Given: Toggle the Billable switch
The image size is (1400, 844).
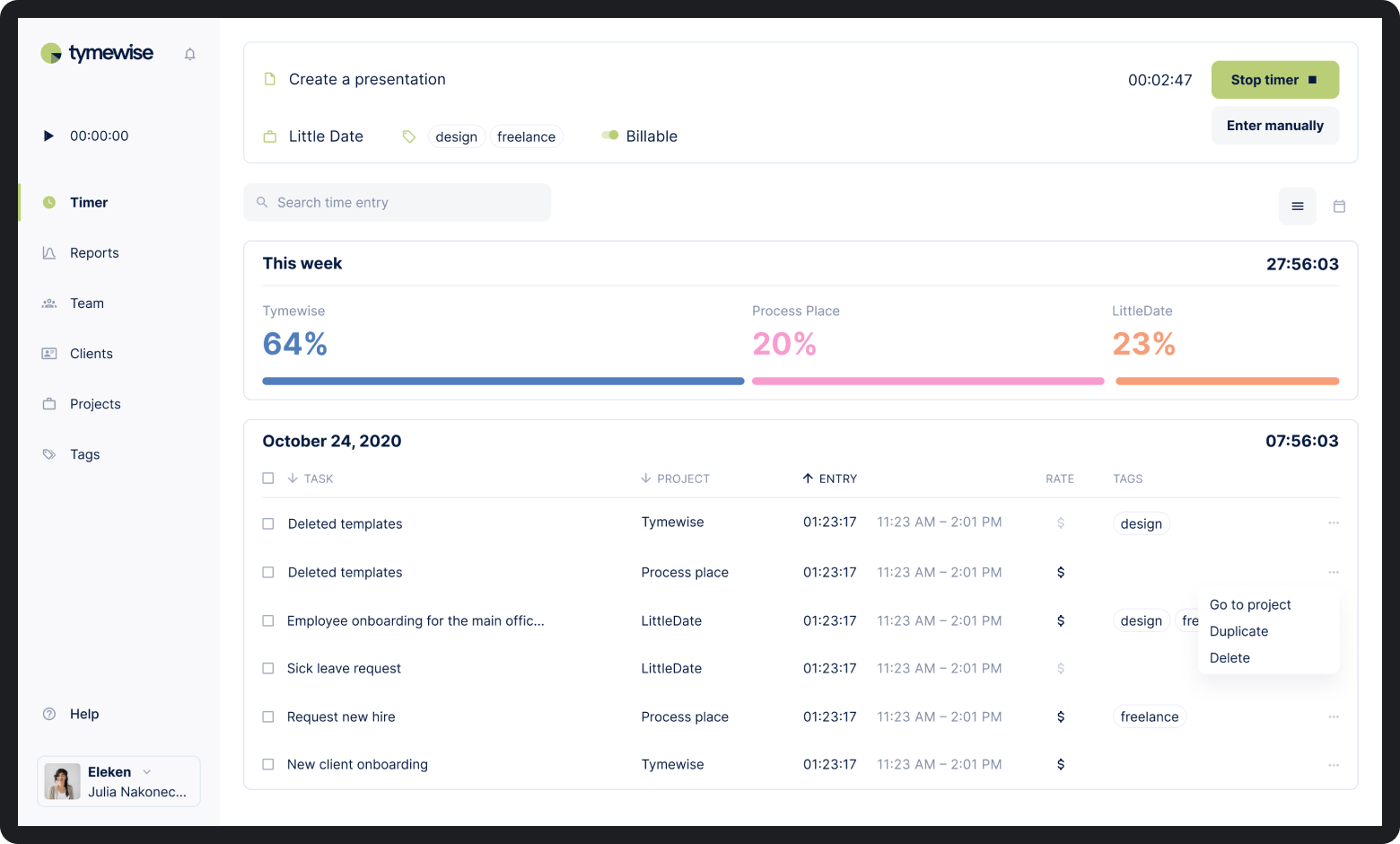Looking at the screenshot, I should tap(610, 136).
